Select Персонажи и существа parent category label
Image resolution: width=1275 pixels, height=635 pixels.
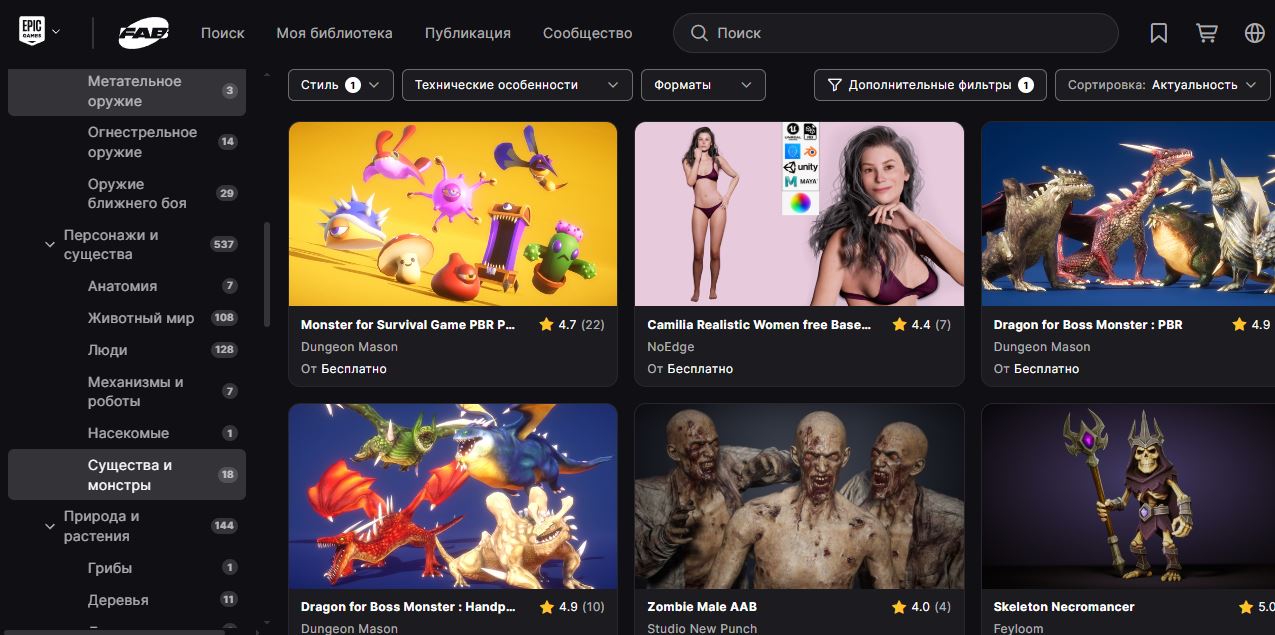[111, 245]
